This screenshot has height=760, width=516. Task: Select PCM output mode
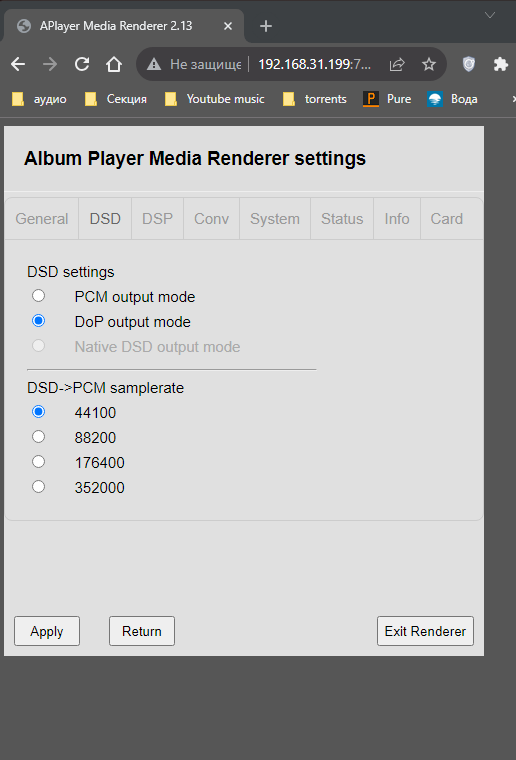[x=38, y=296]
